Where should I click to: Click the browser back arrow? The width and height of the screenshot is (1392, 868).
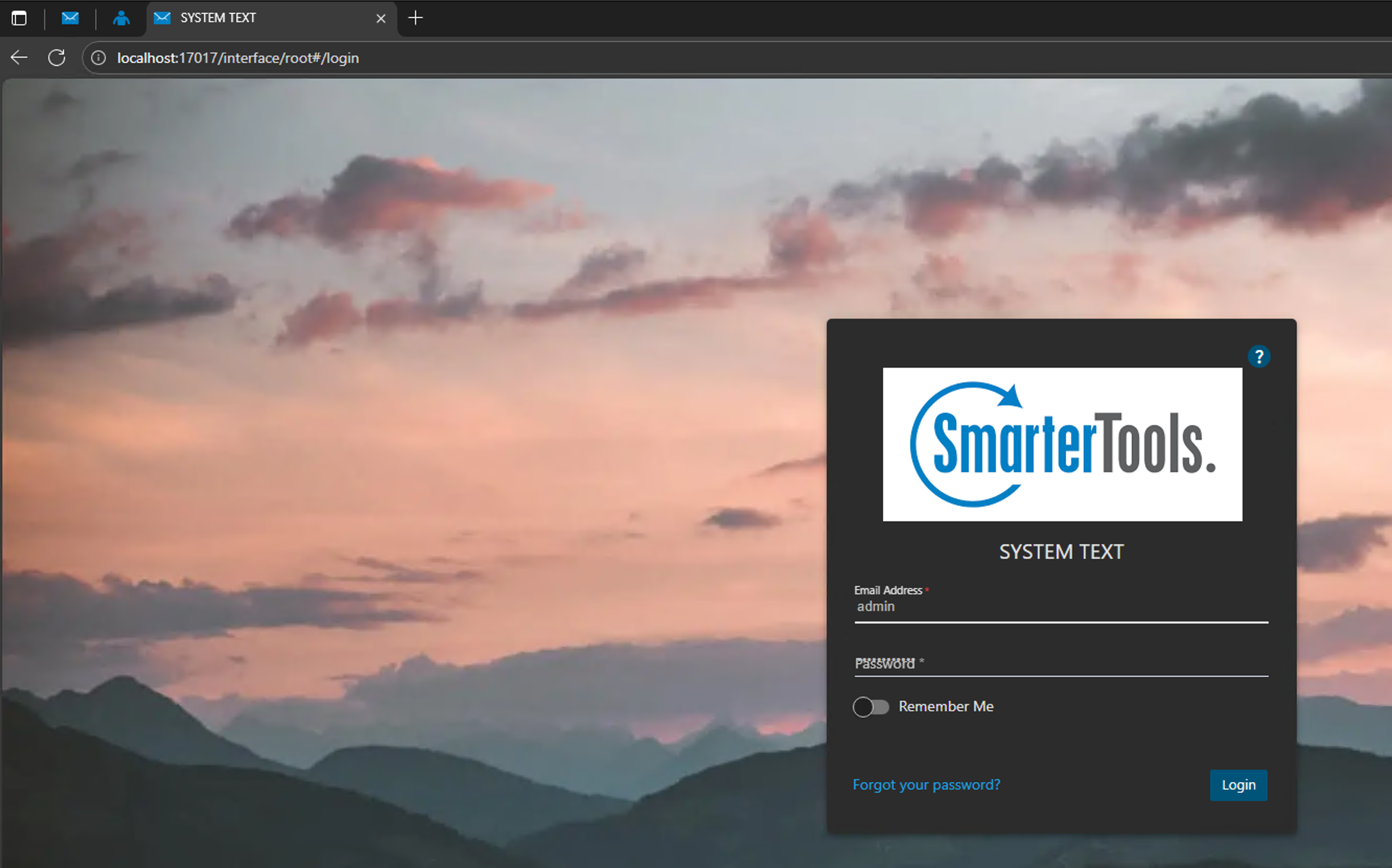(x=19, y=57)
